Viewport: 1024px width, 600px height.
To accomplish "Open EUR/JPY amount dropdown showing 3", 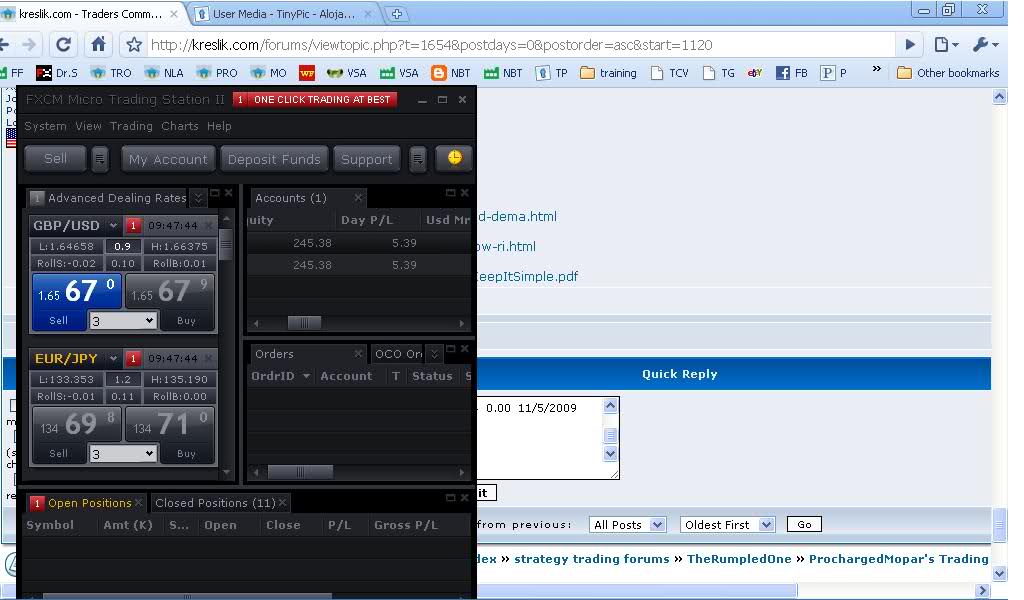I will pos(123,454).
